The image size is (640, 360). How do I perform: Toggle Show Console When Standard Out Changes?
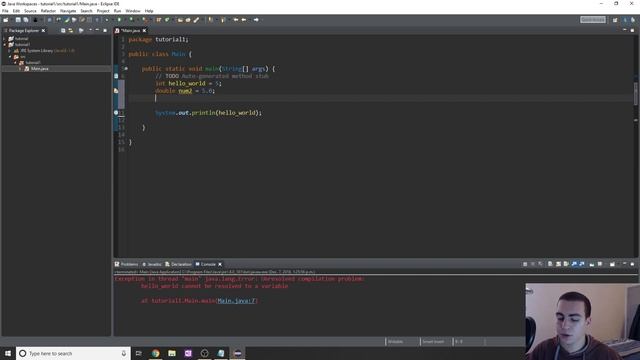575,264
